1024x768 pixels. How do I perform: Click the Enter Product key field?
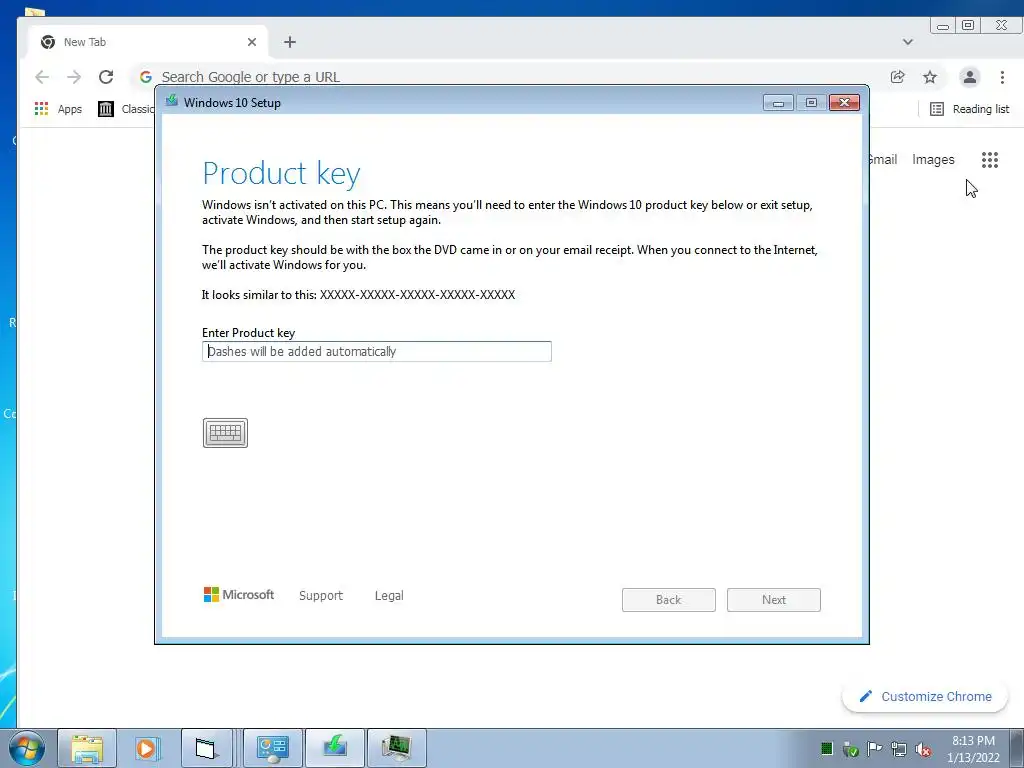click(x=377, y=351)
